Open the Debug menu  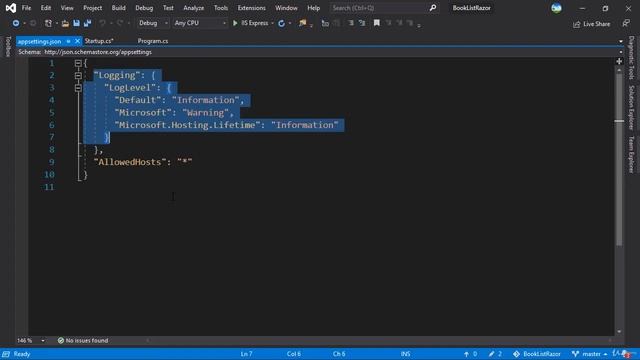tap(144, 8)
